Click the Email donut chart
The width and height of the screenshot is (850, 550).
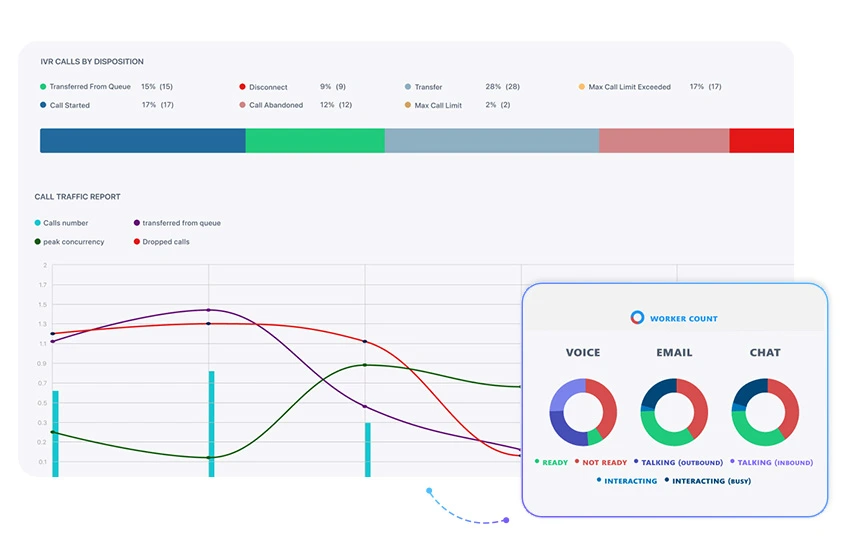click(674, 412)
